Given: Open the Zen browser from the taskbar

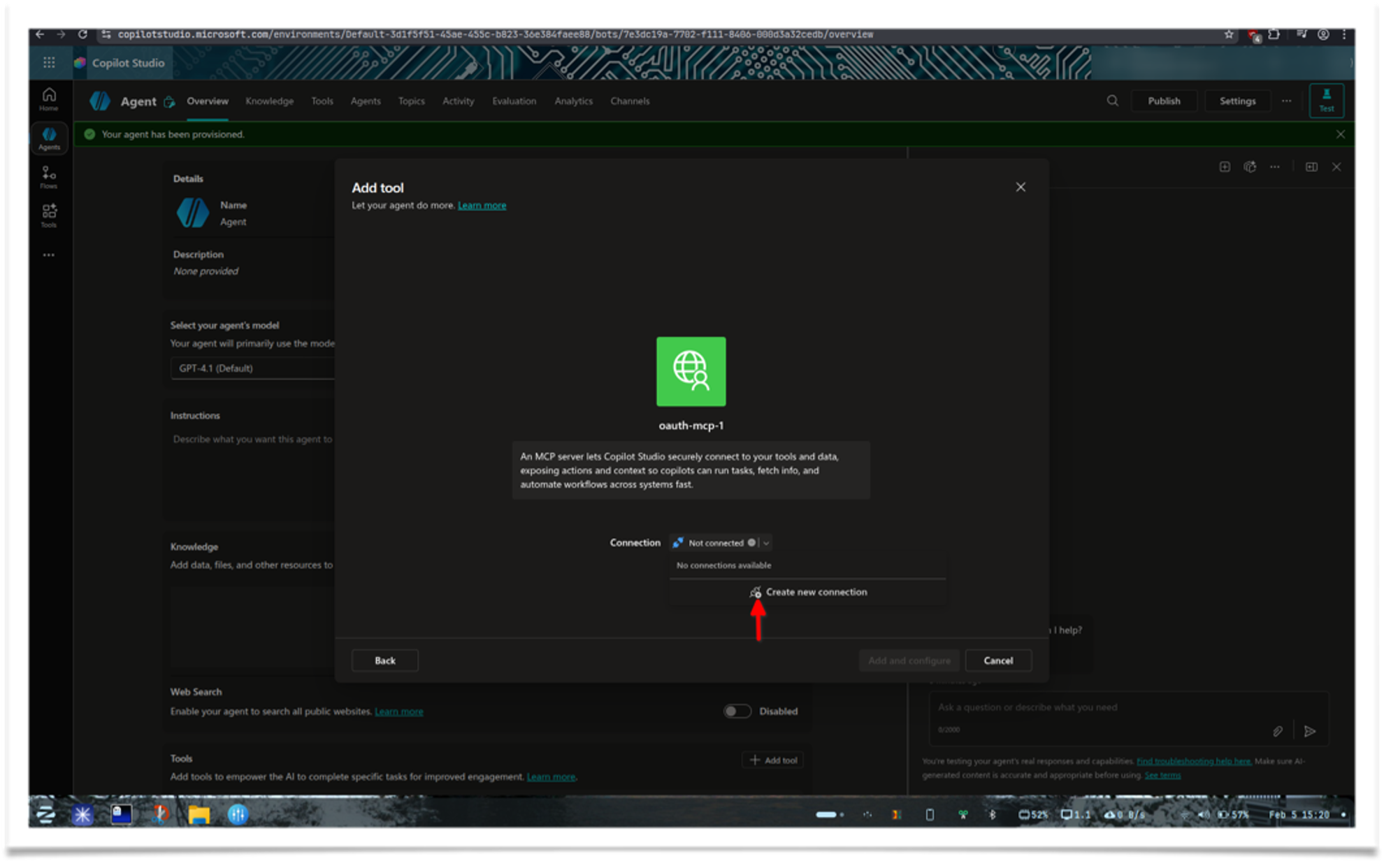Looking at the screenshot, I should coord(45,814).
